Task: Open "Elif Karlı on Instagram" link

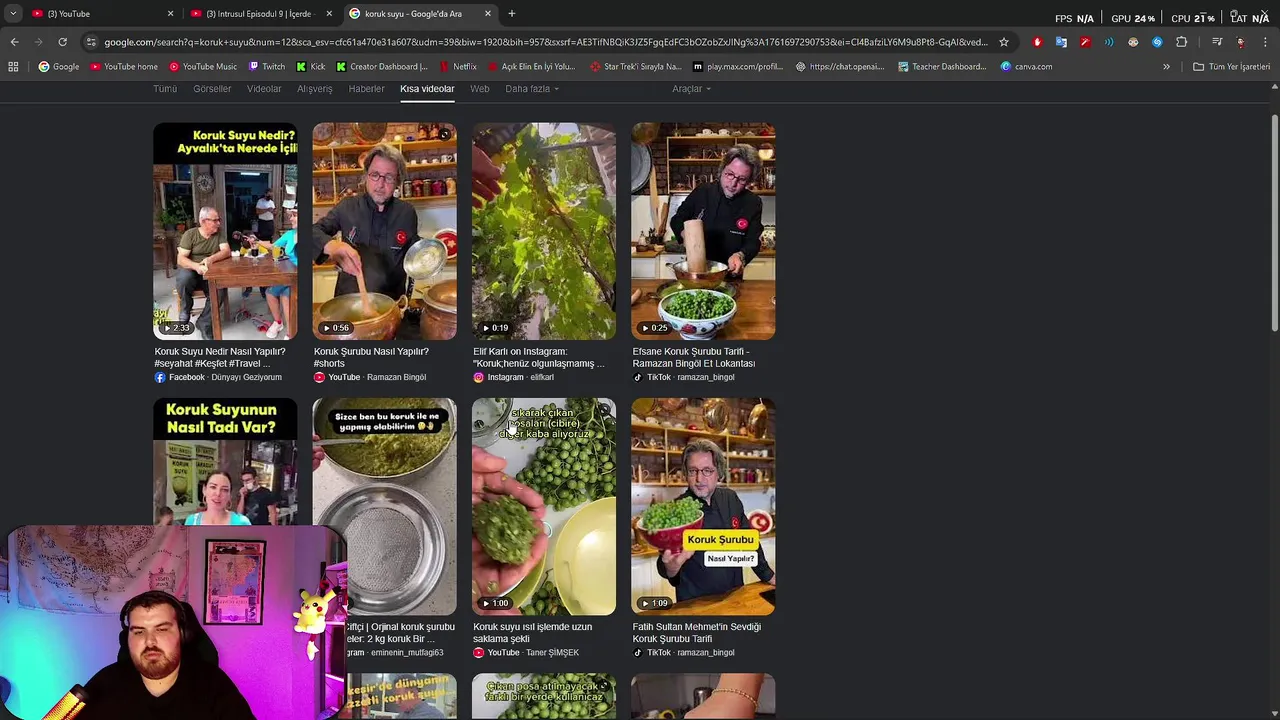Action: [538, 357]
